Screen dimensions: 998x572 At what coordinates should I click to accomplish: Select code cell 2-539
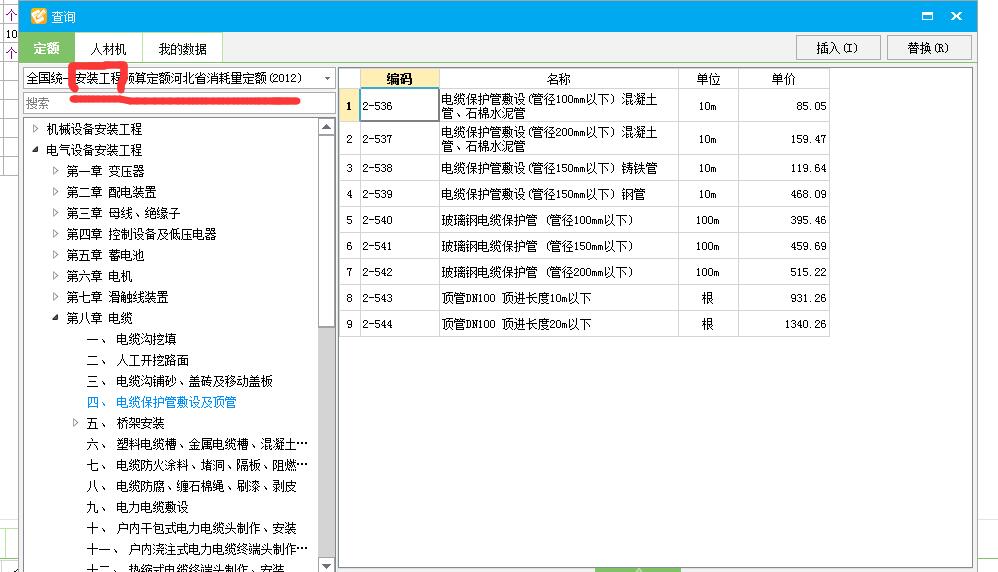click(x=400, y=194)
